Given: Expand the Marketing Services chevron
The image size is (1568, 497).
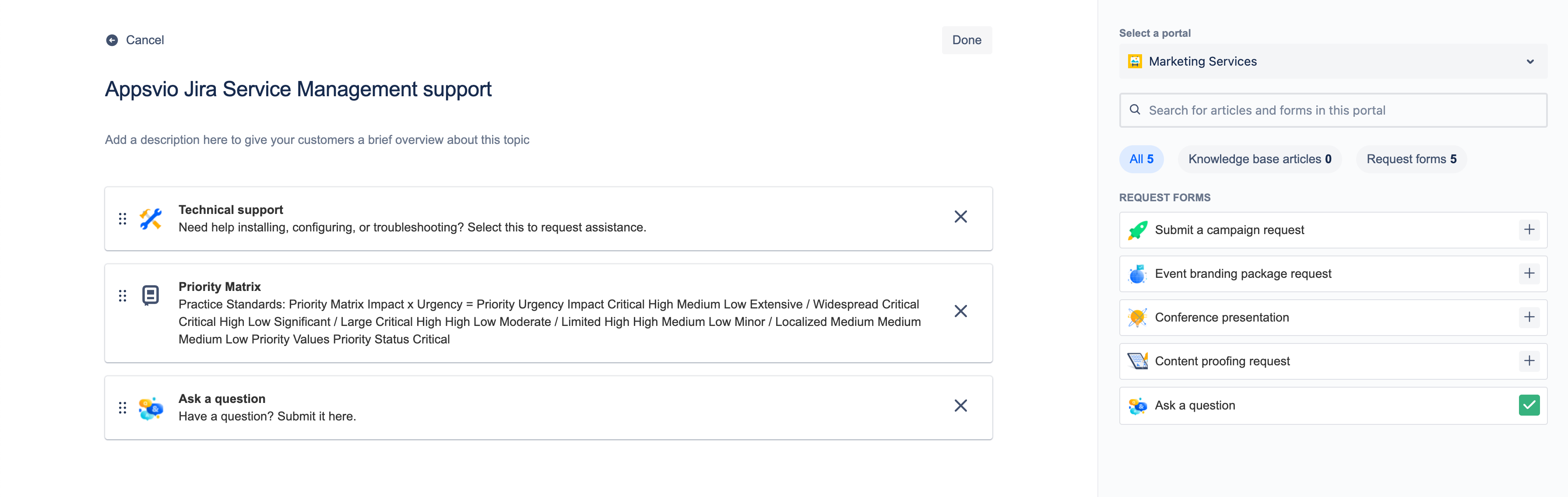Looking at the screenshot, I should (1530, 61).
